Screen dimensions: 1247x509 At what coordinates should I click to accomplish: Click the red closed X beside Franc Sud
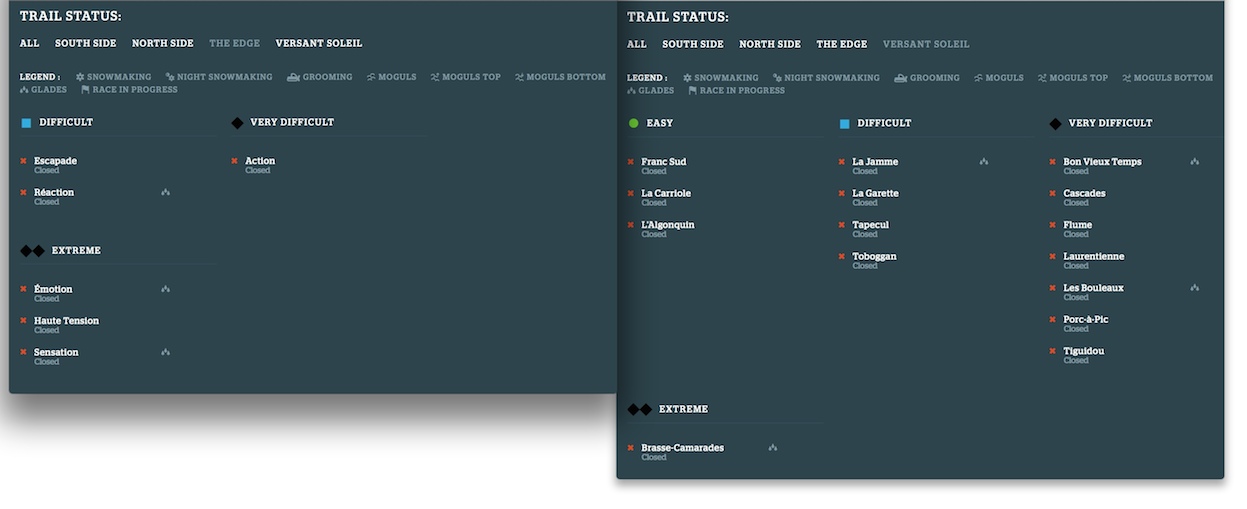[631, 162]
